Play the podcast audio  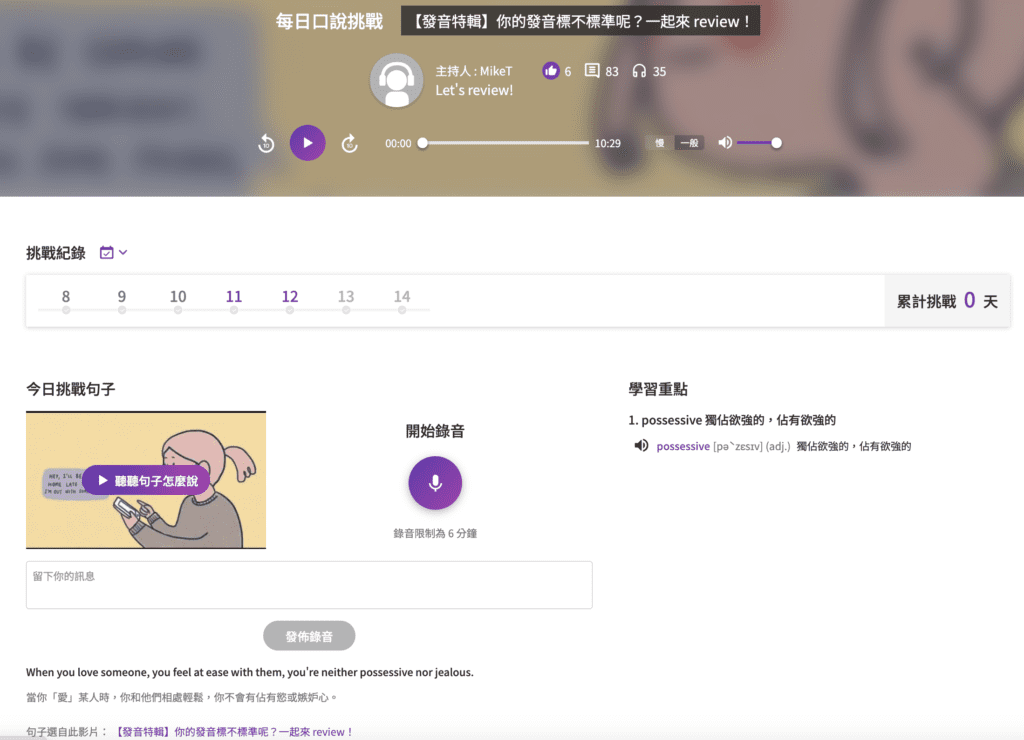pyautogui.click(x=308, y=143)
